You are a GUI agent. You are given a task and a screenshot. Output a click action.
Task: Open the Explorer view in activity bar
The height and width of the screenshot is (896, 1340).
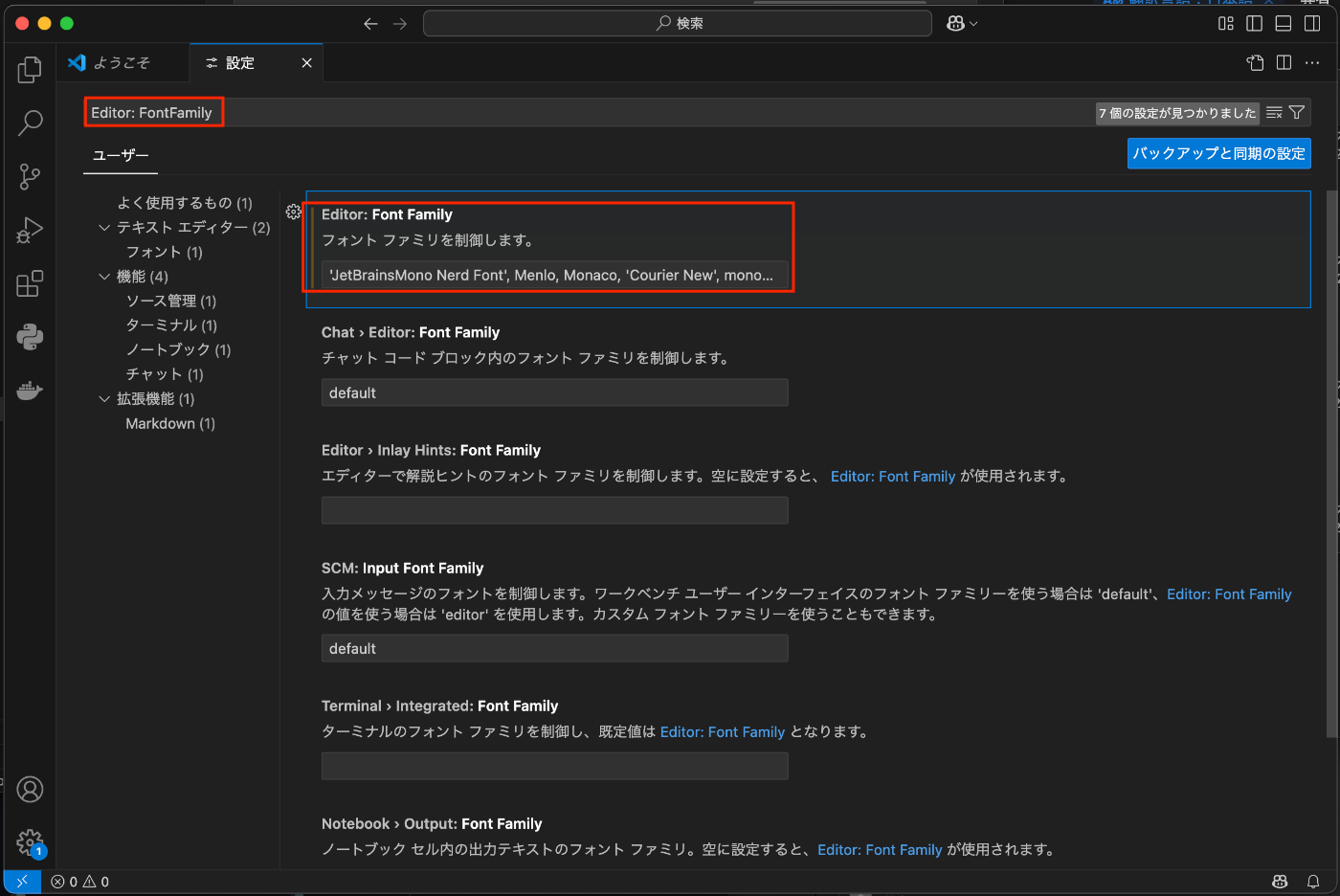click(x=30, y=69)
